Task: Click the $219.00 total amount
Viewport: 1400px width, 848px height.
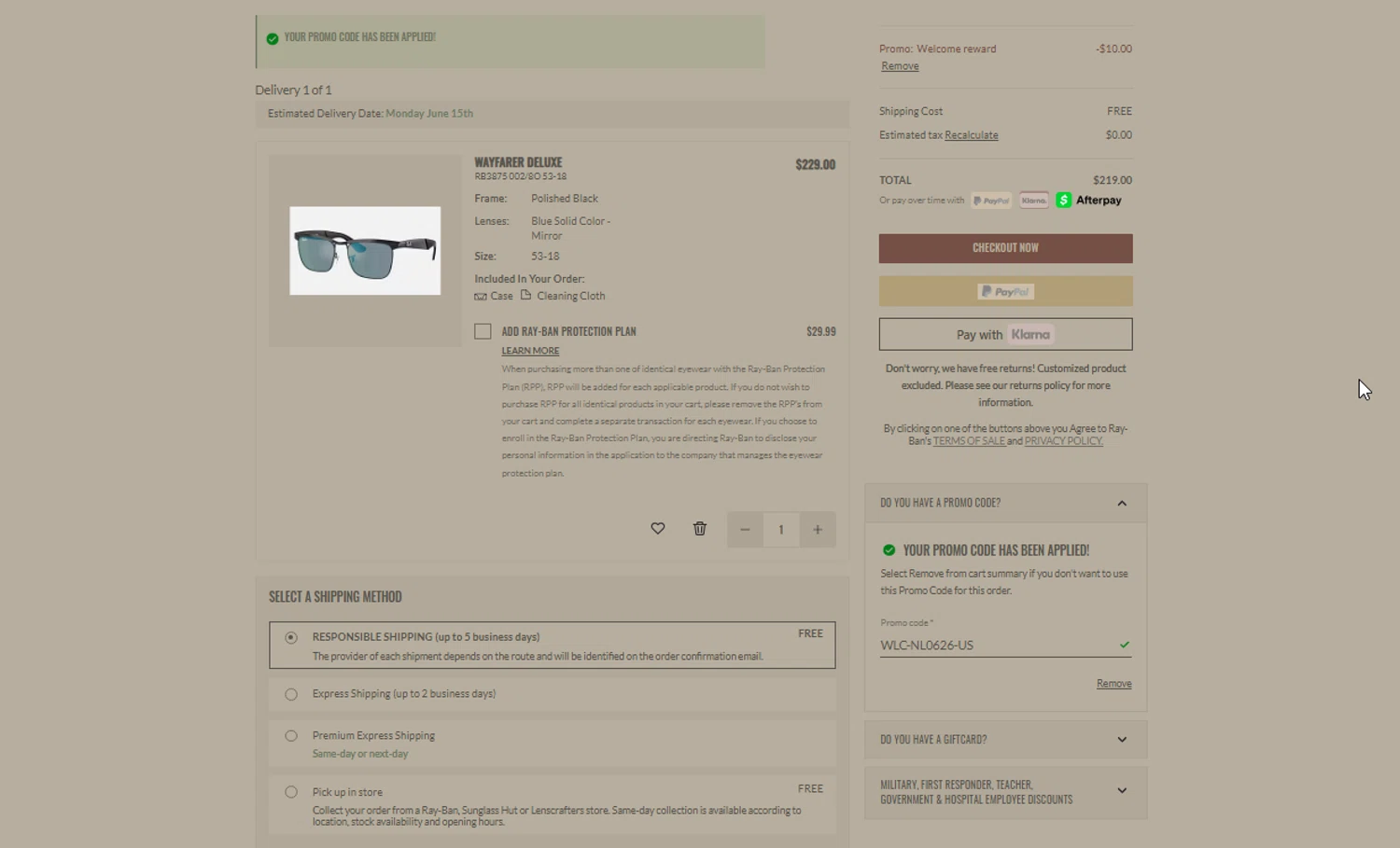Action: coord(1113,180)
